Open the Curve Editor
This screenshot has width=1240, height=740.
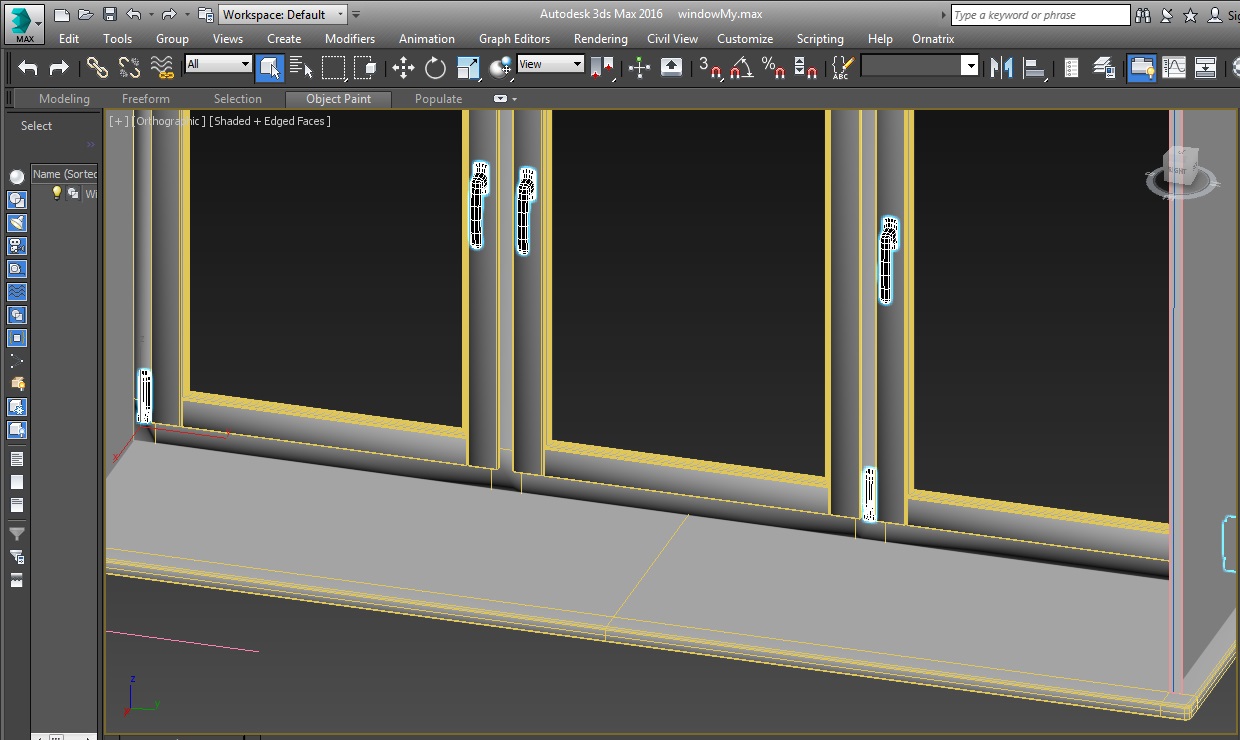click(1174, 67)
